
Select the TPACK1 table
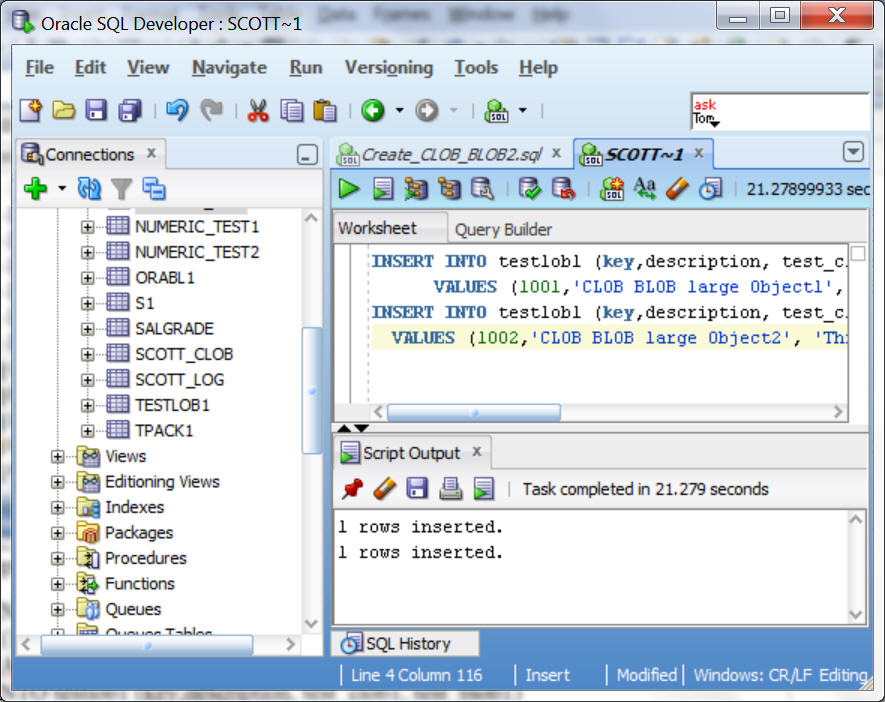pos(164,431)
